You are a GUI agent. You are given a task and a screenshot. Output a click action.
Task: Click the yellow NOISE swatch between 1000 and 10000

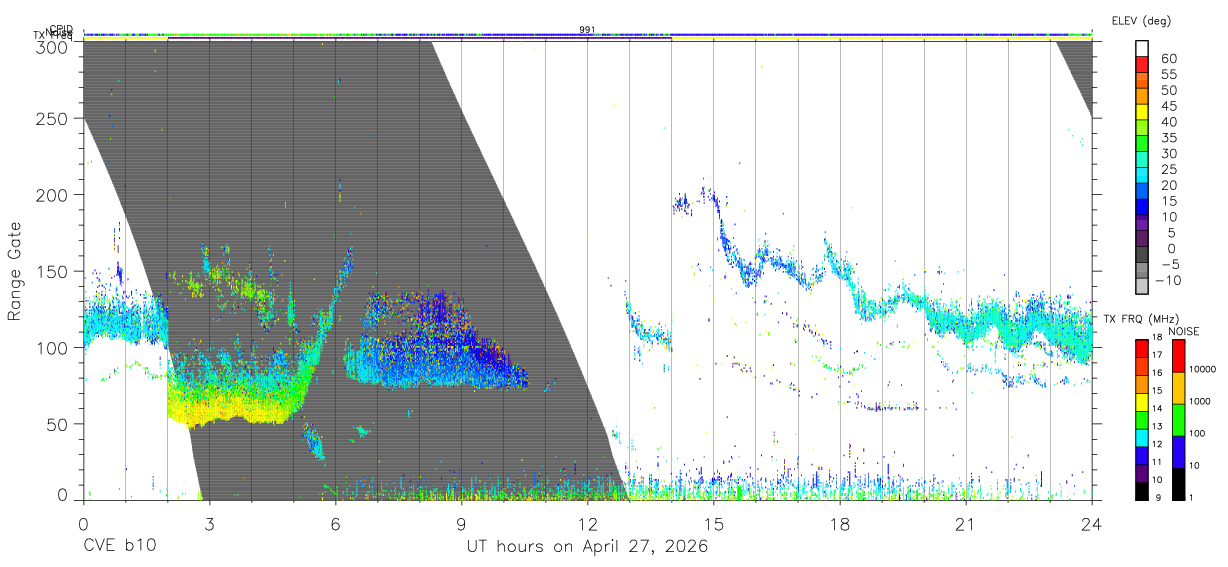coord(1178,387)
